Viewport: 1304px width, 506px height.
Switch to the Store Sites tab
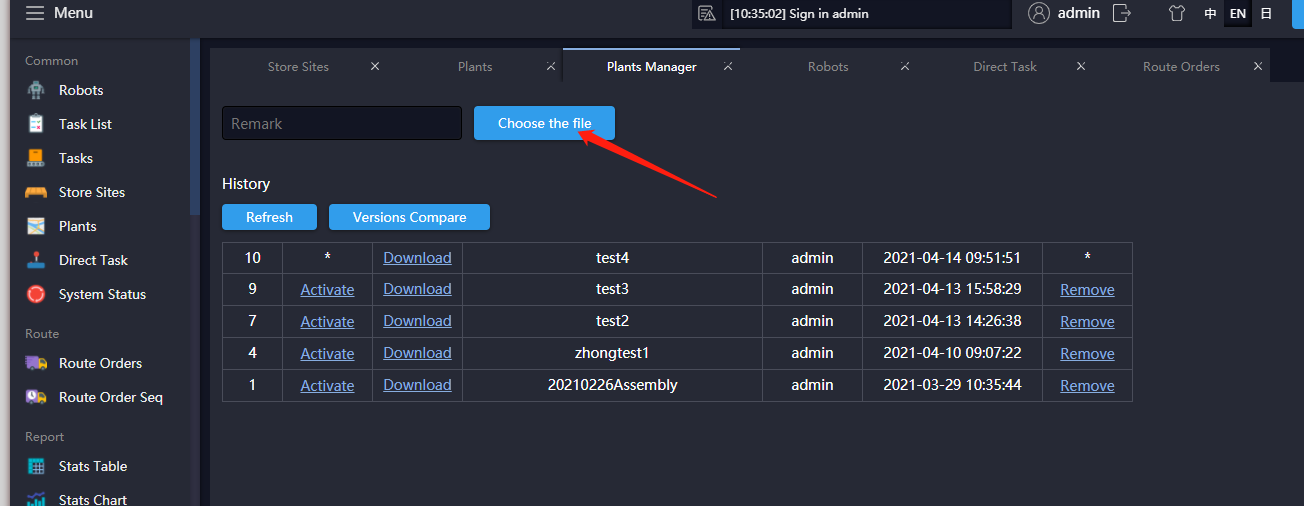298,67
